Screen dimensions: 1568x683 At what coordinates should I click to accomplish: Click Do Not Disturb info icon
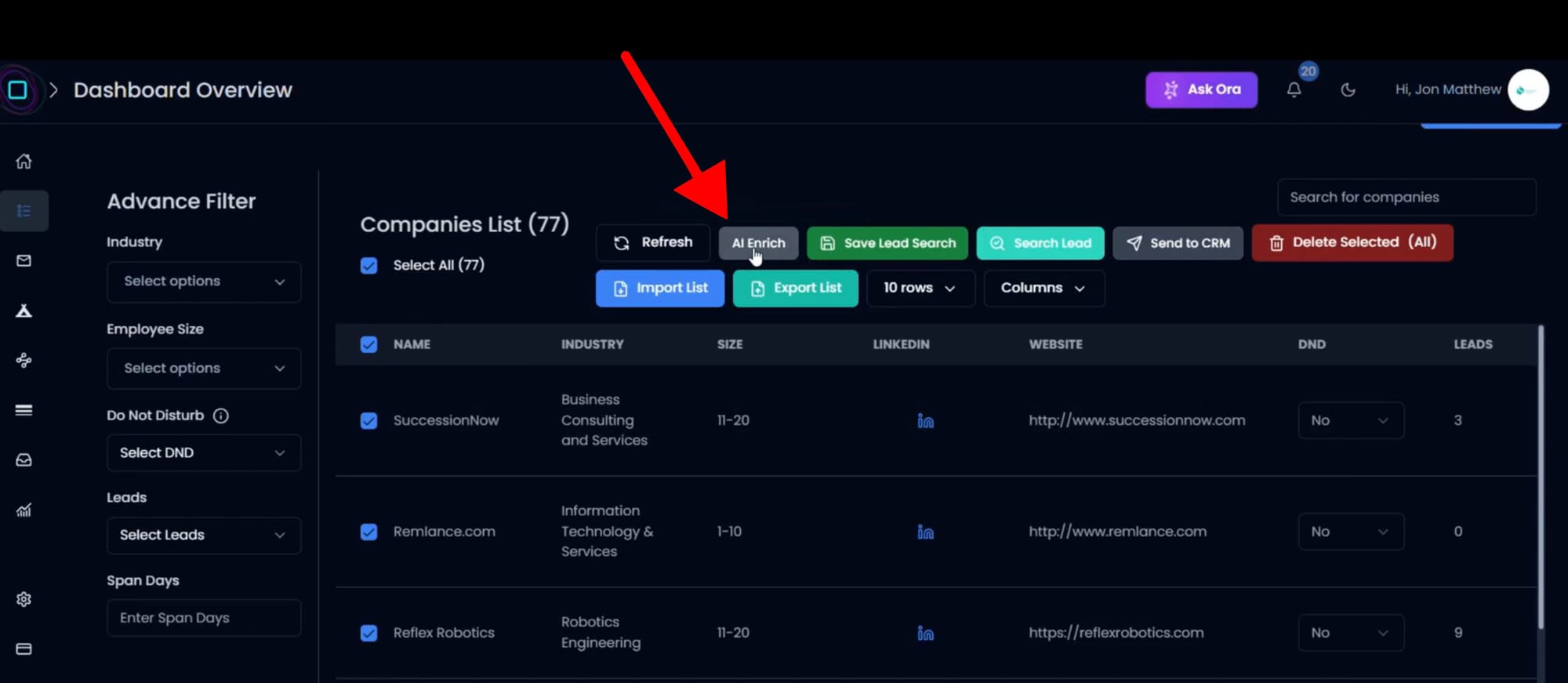coord(221,416)
